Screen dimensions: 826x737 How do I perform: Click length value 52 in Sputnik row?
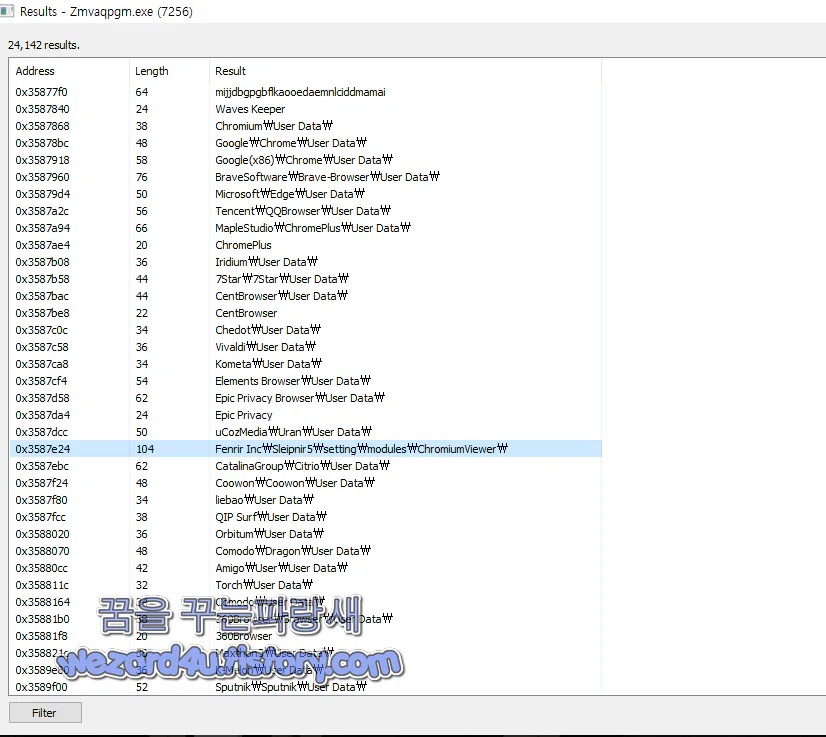click(x=142, y=687)
